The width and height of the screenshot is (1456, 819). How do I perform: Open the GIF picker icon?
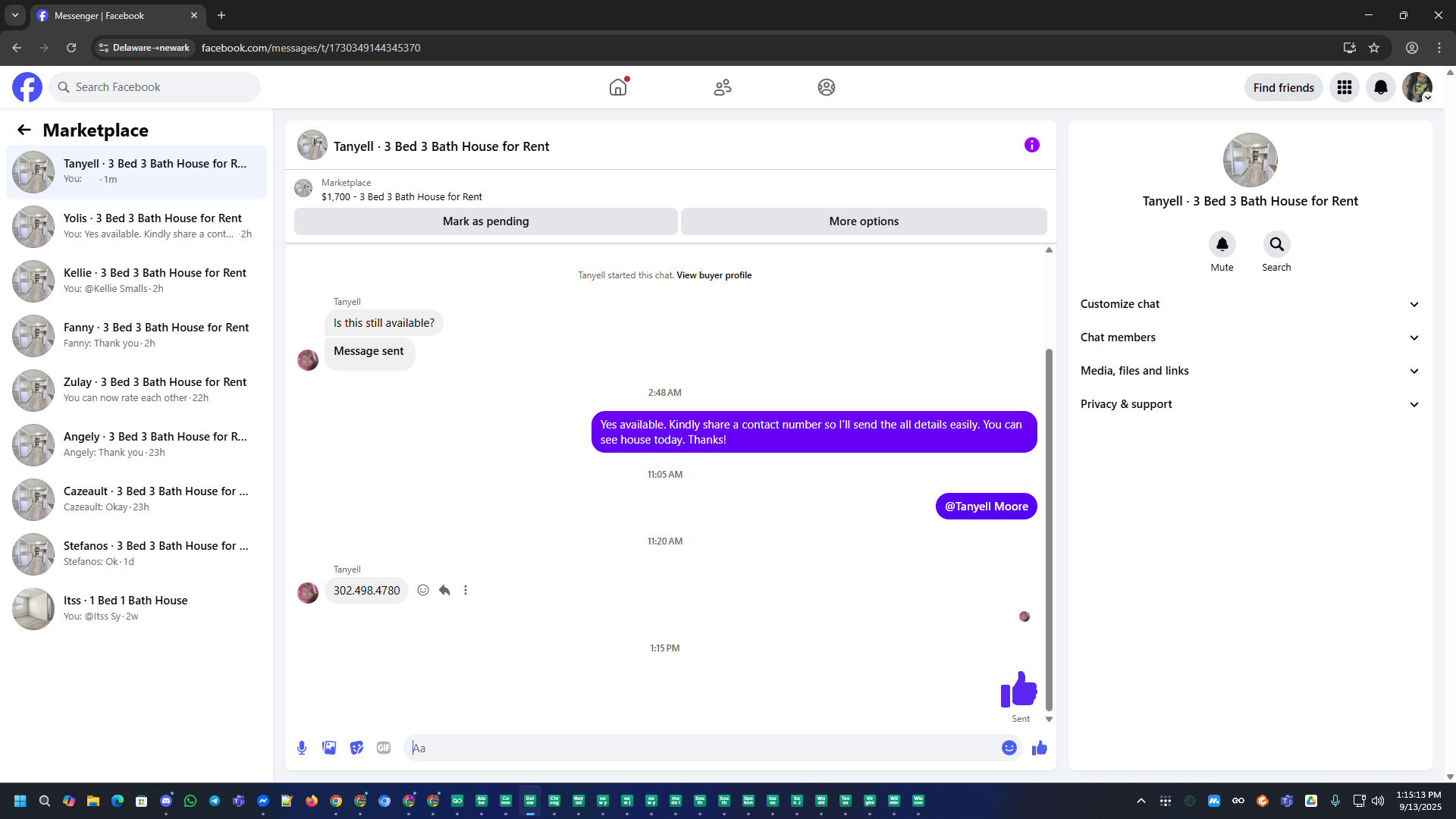pyautogui.click(x=384, y=748)
